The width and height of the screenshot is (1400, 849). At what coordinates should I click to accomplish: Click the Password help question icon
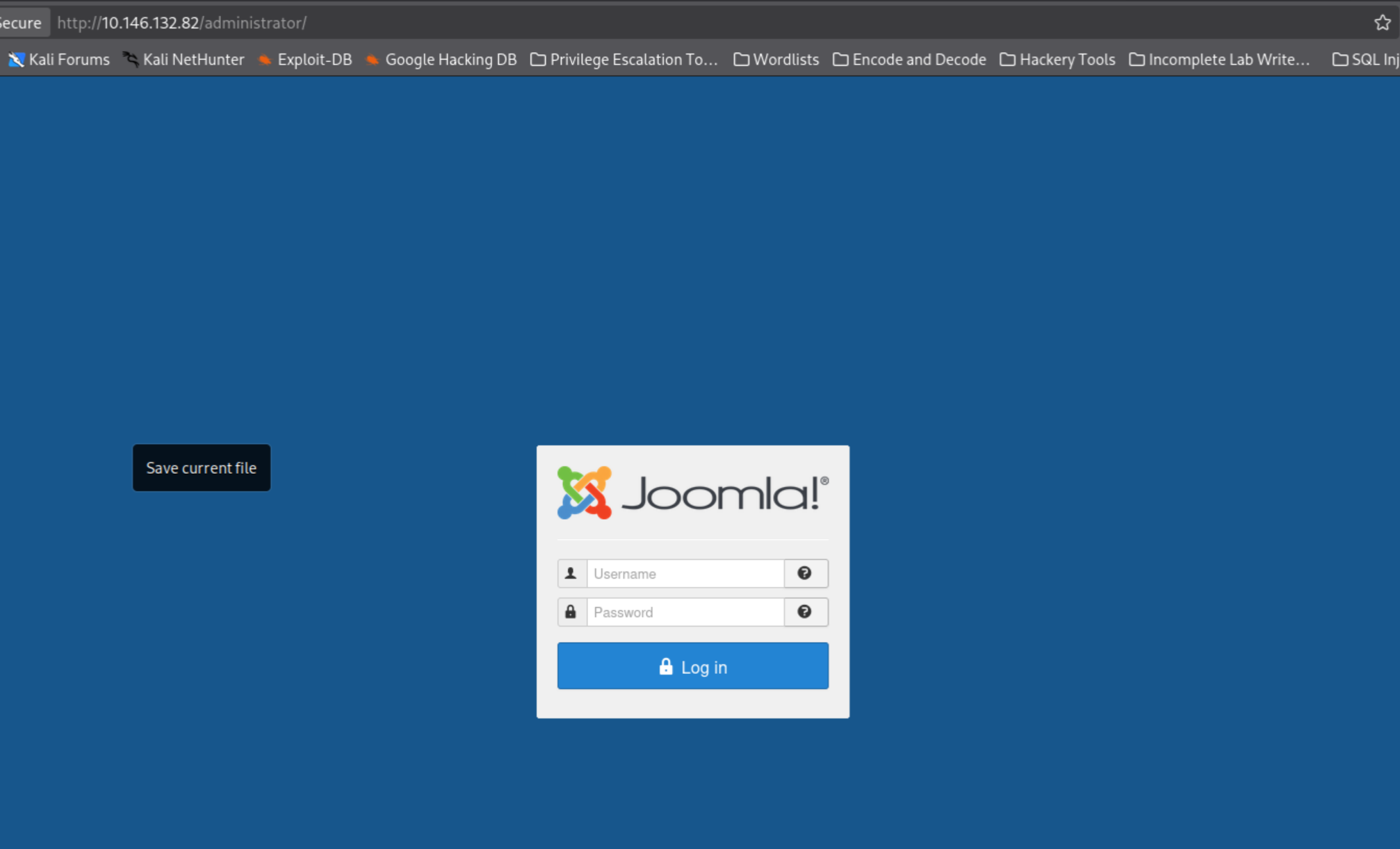coord(806,612)
